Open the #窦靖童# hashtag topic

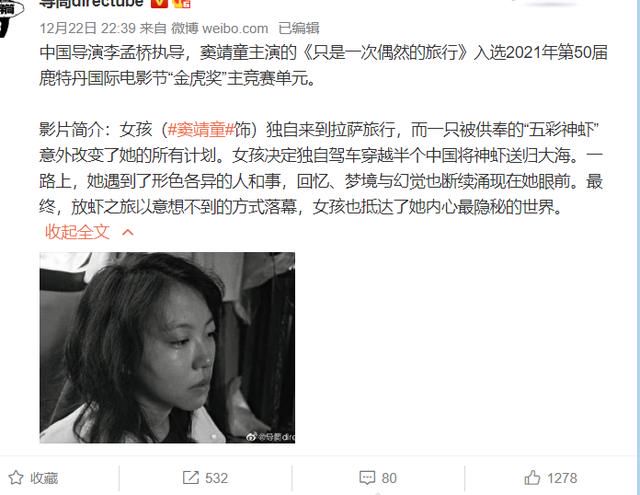pos(201,130)
